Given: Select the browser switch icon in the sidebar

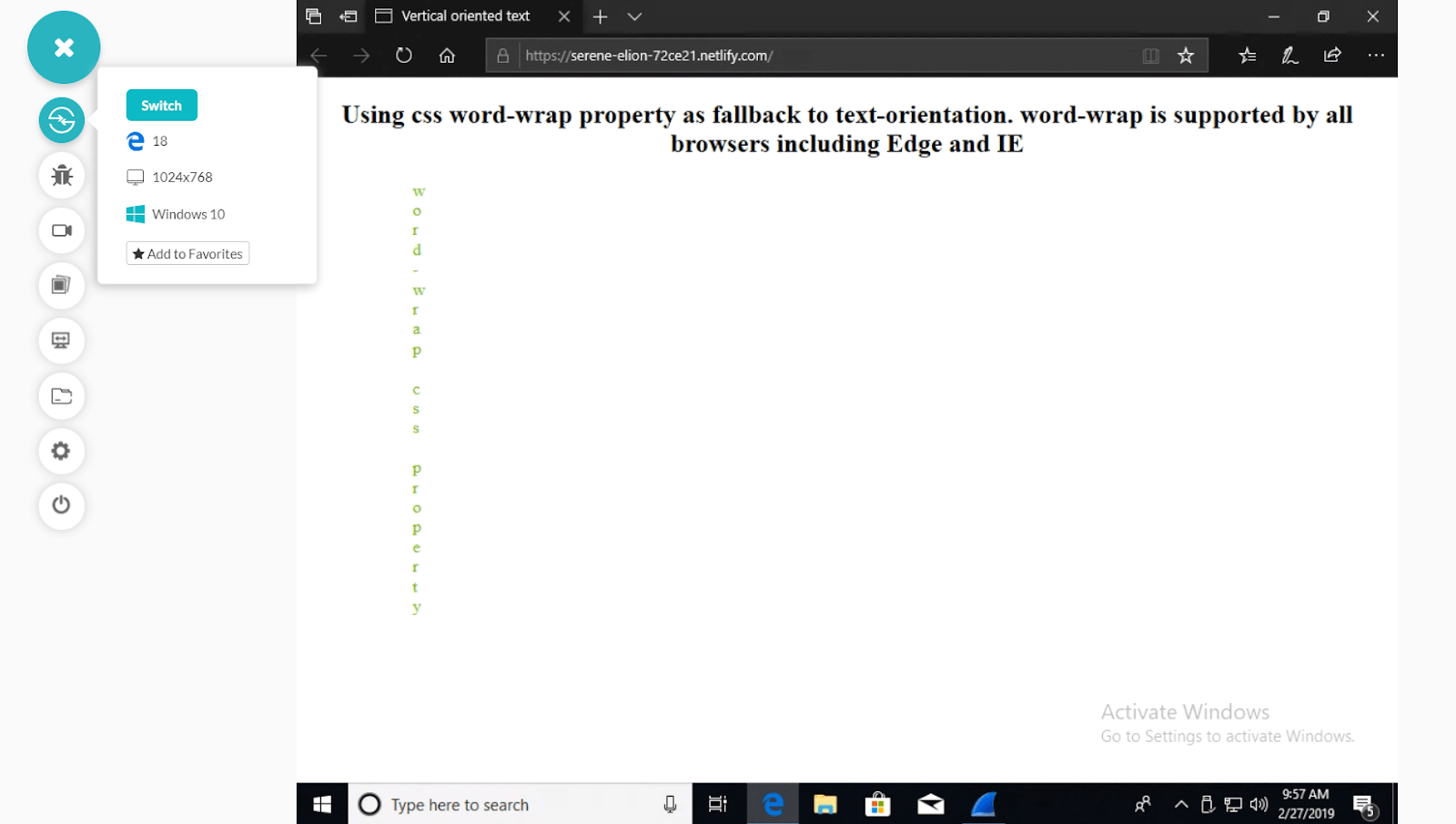Looking at the screenshot, I should click(x=61, y=119).
